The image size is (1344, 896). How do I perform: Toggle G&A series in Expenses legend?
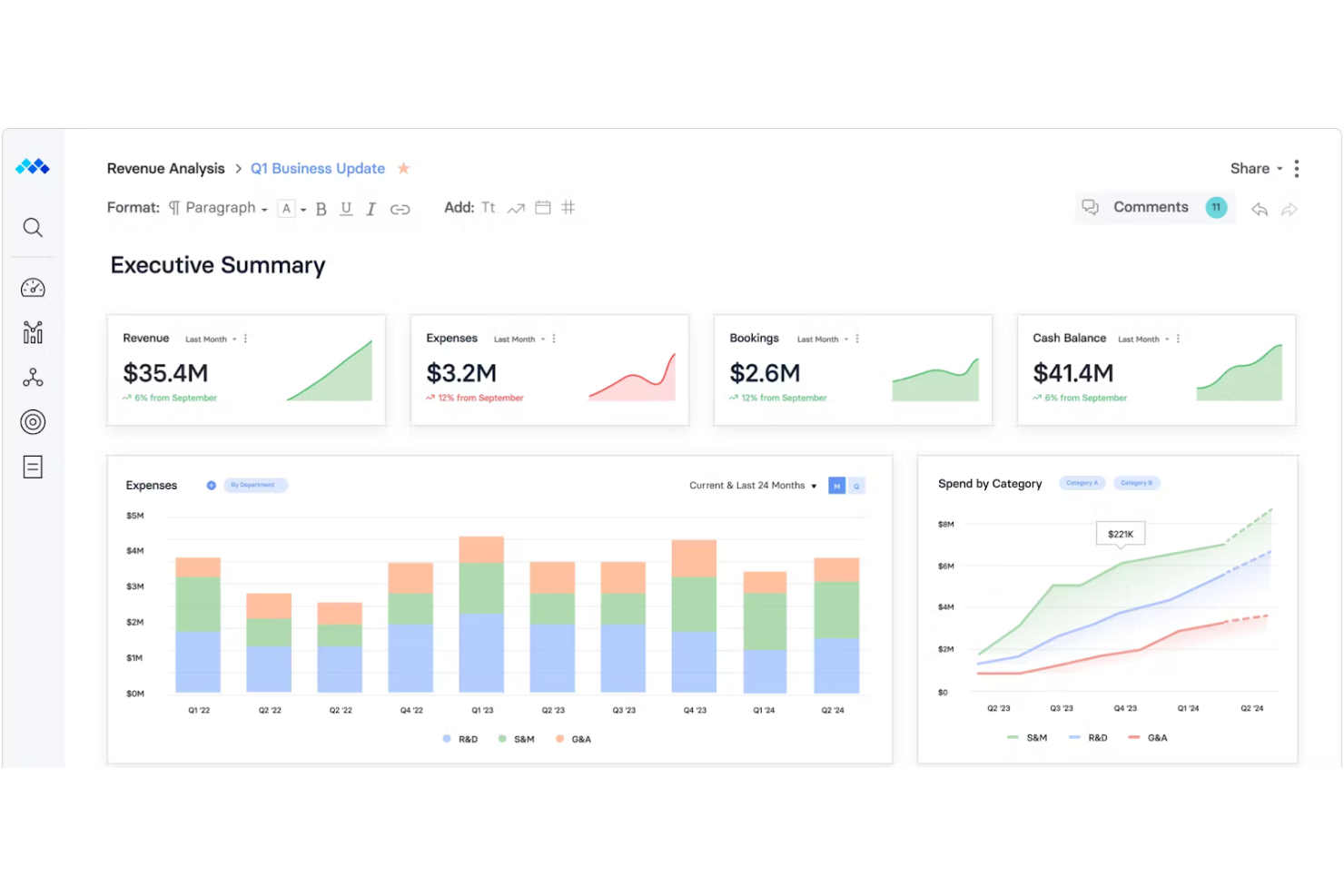[x=574, y=739]
